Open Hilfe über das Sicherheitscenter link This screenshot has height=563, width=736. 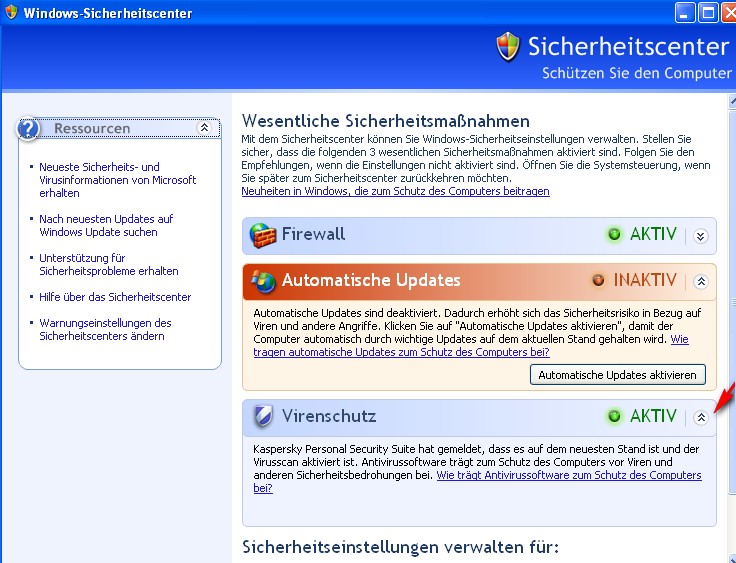115,297
